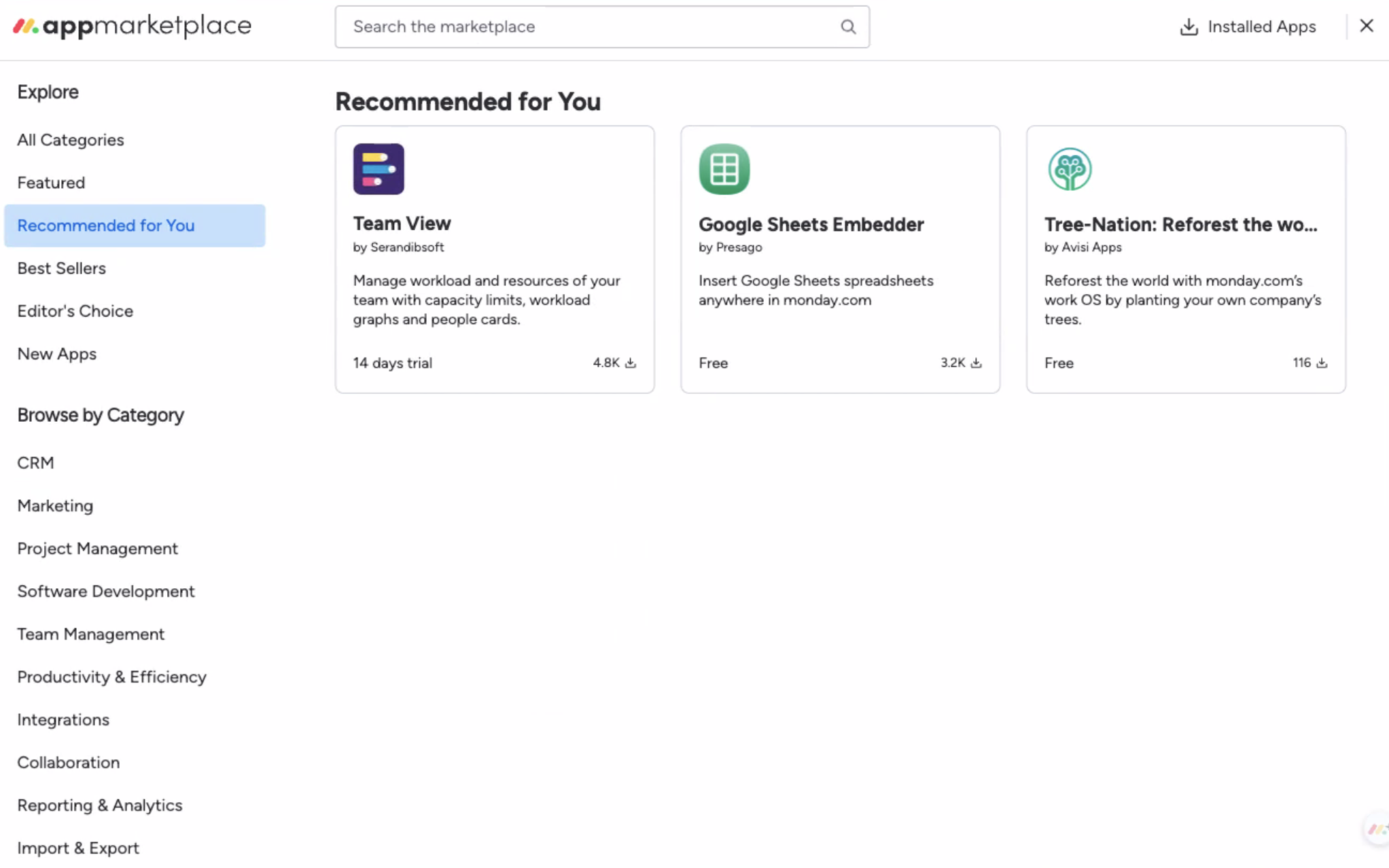Open the Google Sheets Embedder title

811,224
